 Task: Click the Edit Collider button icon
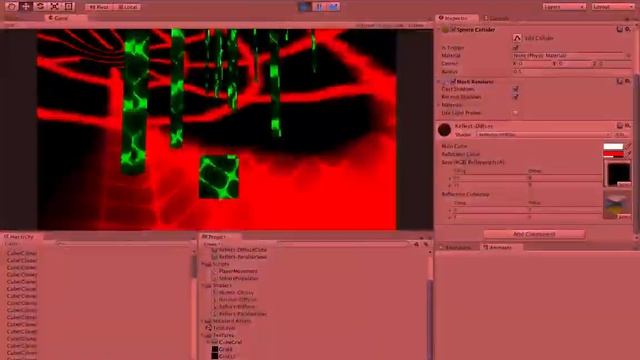(517, 38)
